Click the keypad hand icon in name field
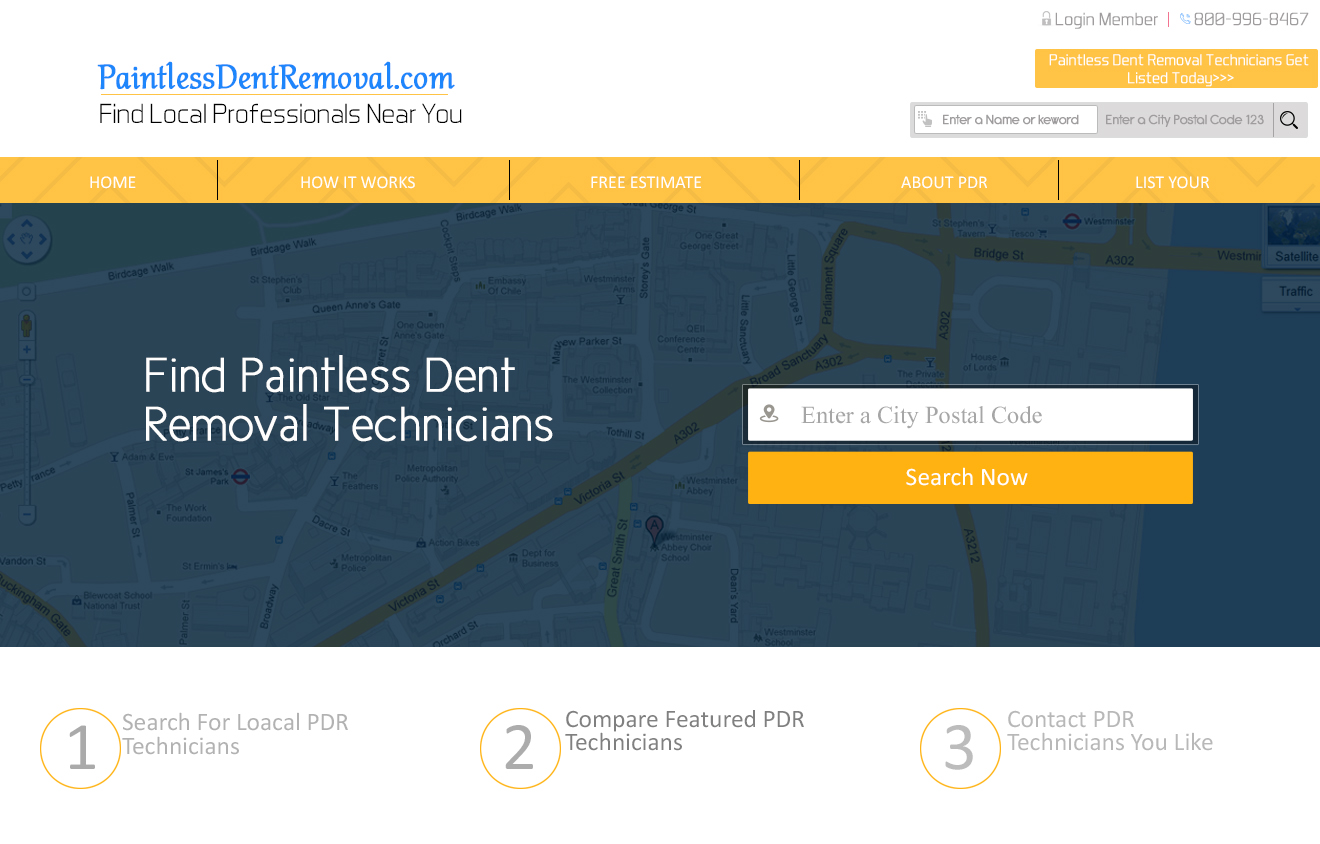 pyautogui.click(x=924, y=120)
